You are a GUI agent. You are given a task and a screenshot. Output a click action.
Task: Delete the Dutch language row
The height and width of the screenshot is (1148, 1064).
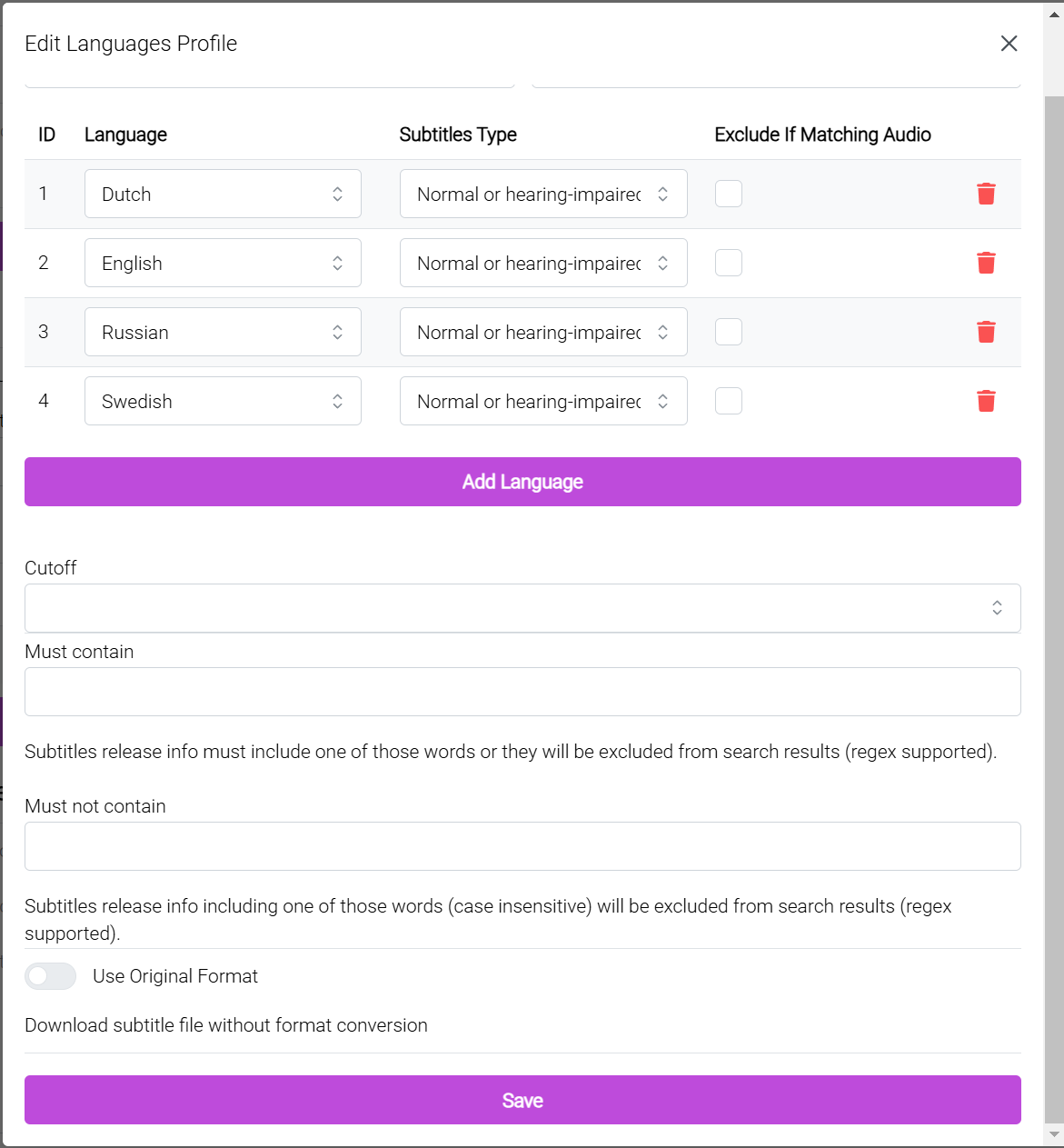[x=986, y=194]
